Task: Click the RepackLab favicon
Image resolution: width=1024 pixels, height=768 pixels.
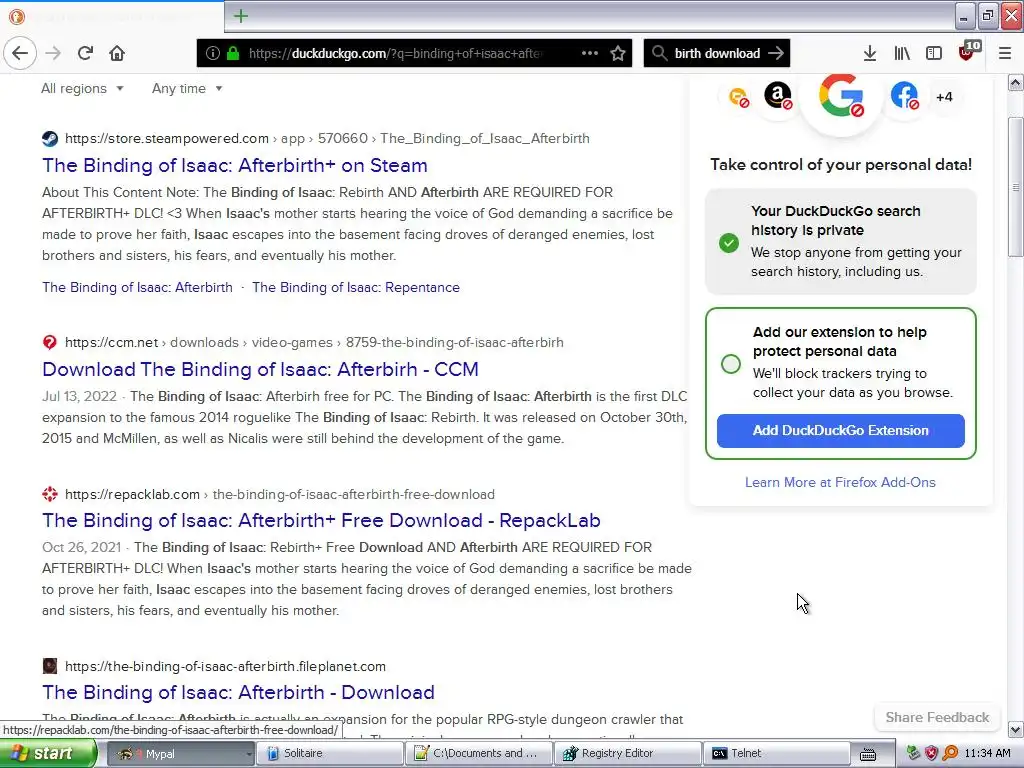Action: point(50,494)
